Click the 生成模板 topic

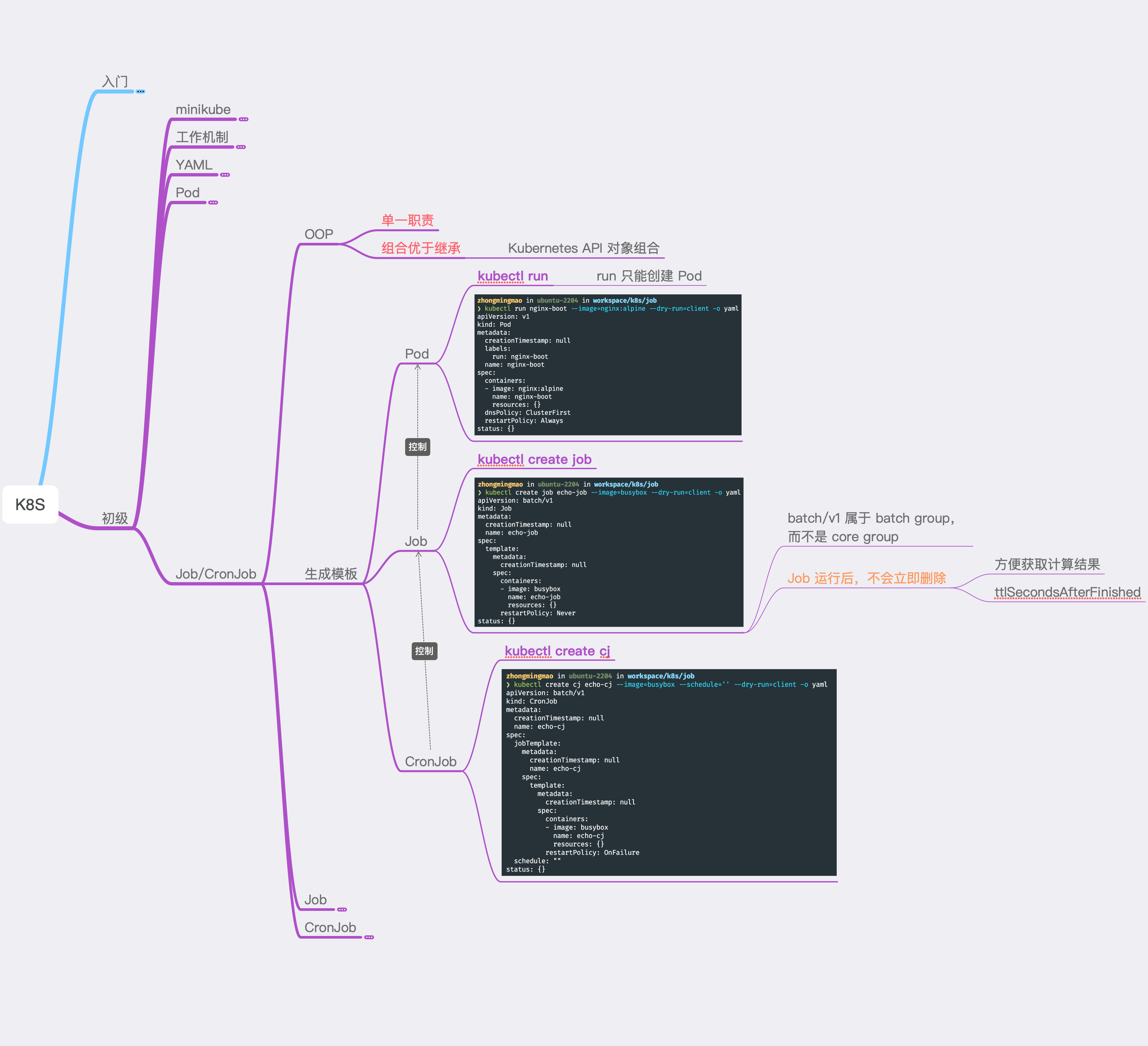331,574
